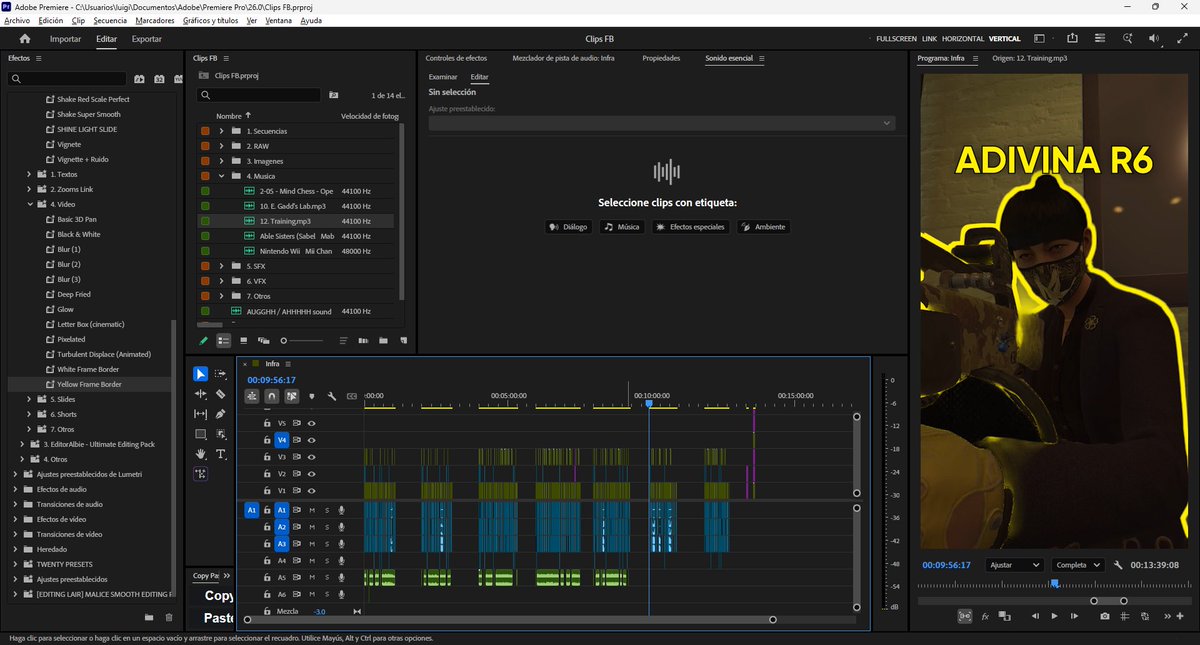Click the Program Monitor wrench settings
1200x645 pixels.
pos(1118,565)
